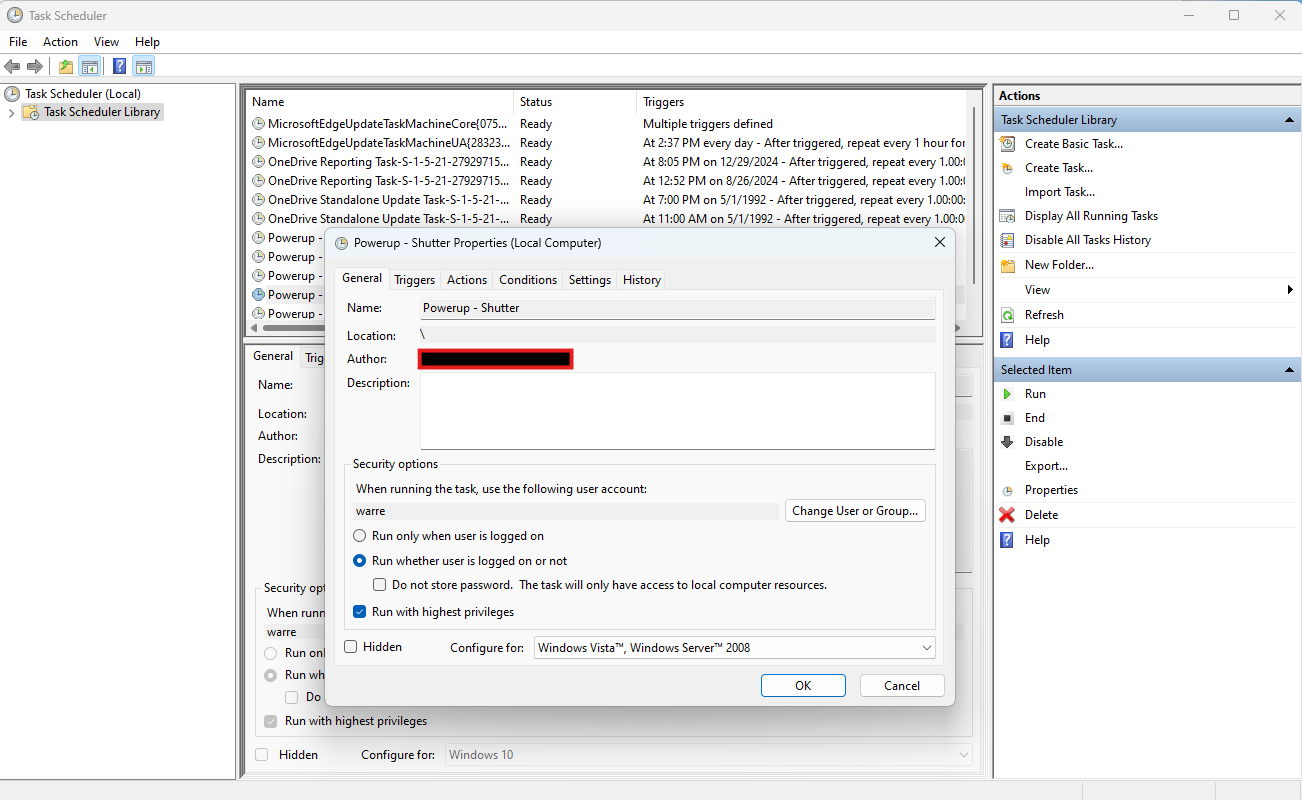Image resolution: width=1302 pixels, height=800 pixels.
Task: Open the Help menu in menu bar
Action: 147,42
